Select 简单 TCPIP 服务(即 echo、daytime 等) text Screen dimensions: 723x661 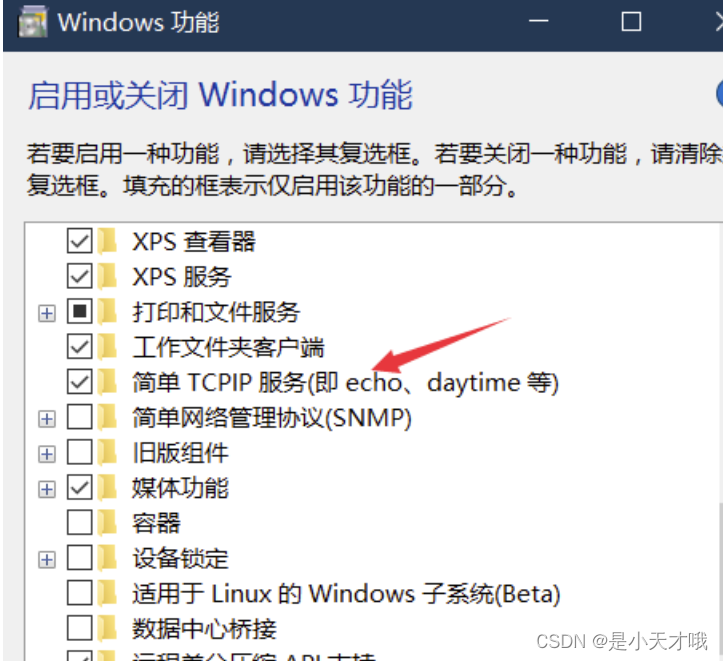pos(345,383)
